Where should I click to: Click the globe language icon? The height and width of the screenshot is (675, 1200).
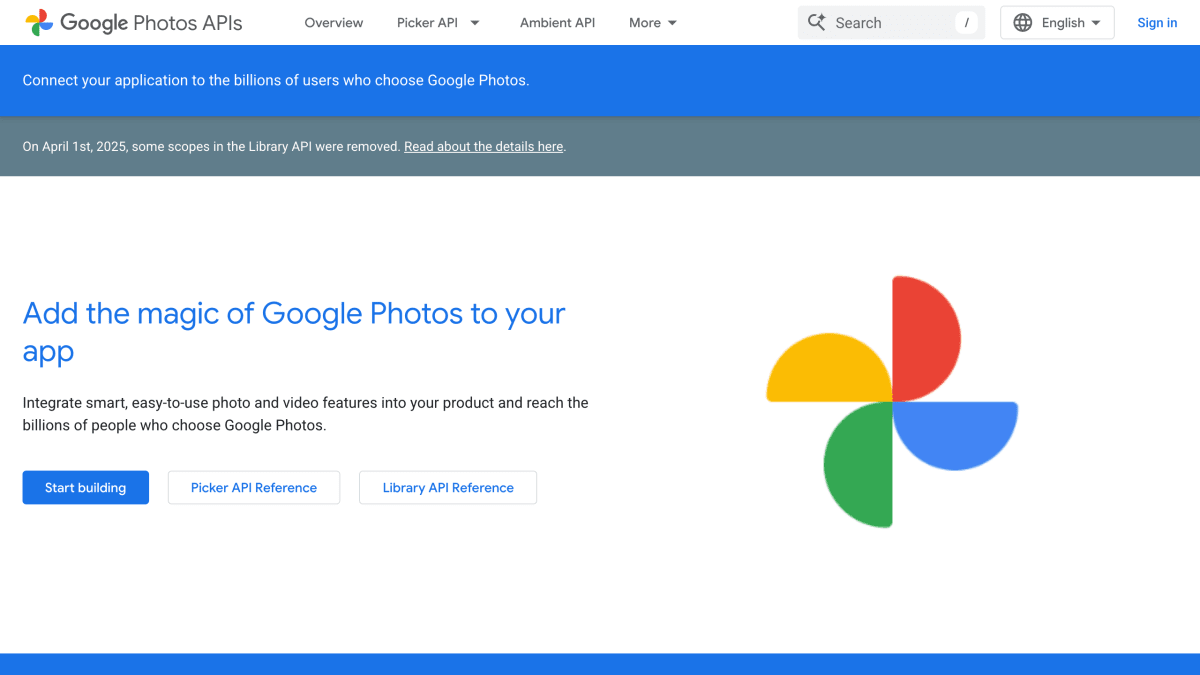tap(1023, 22)
